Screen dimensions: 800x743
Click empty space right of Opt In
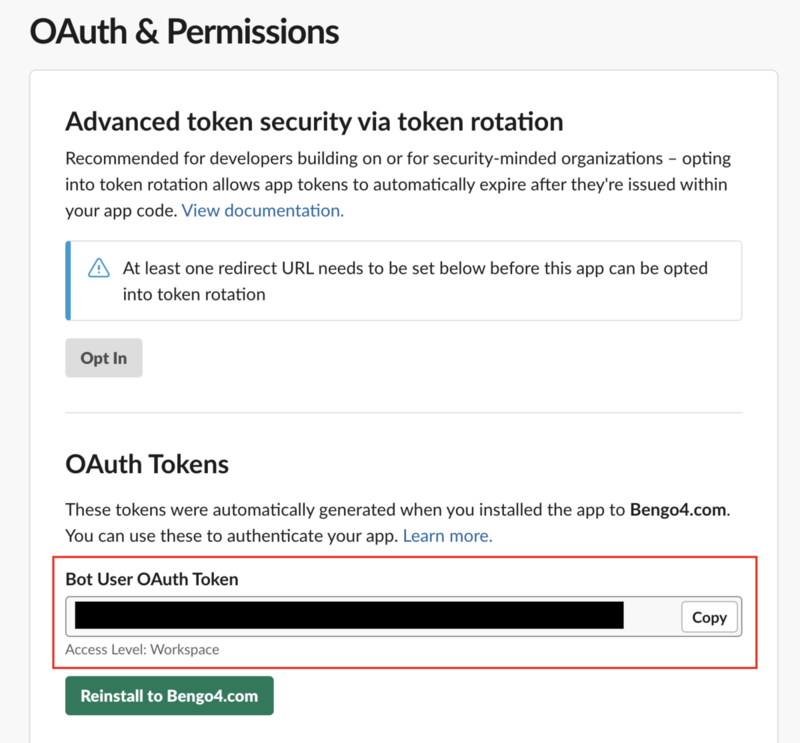tap(439, 358)
